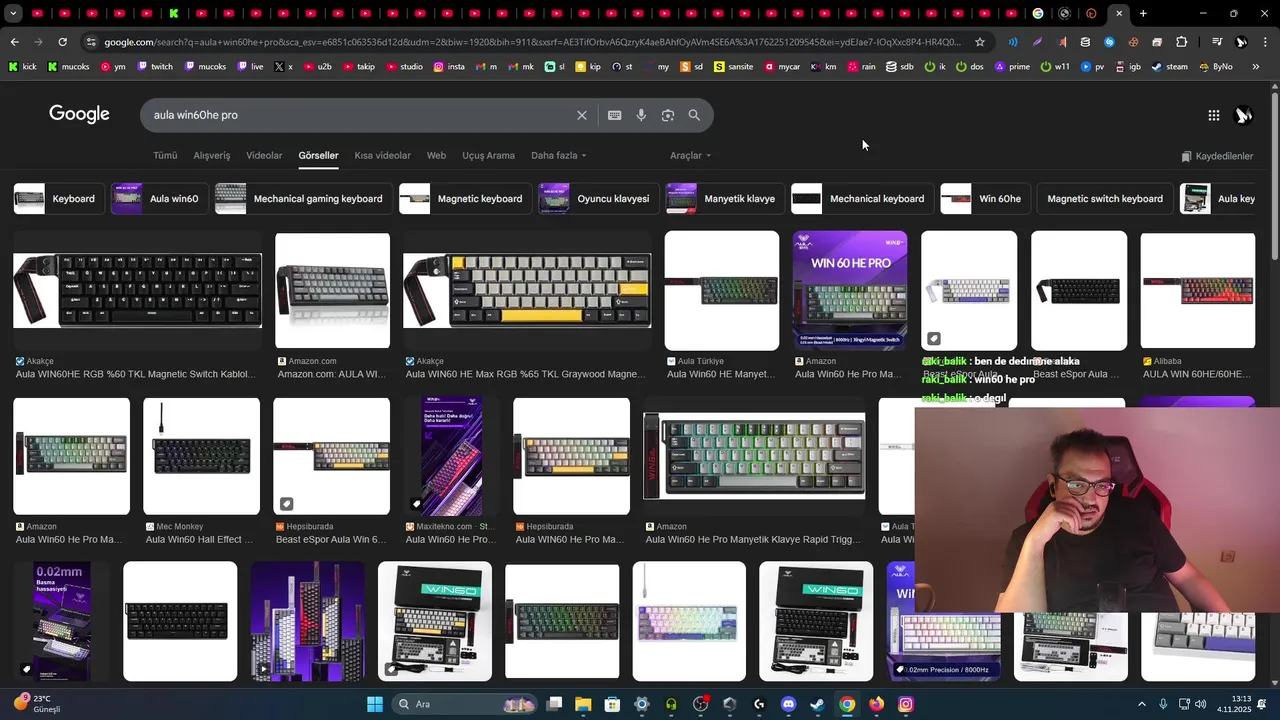Filter by the 'Aula win60' chip
This screenshot has height=720, width=1280.
tap(159, 198)
